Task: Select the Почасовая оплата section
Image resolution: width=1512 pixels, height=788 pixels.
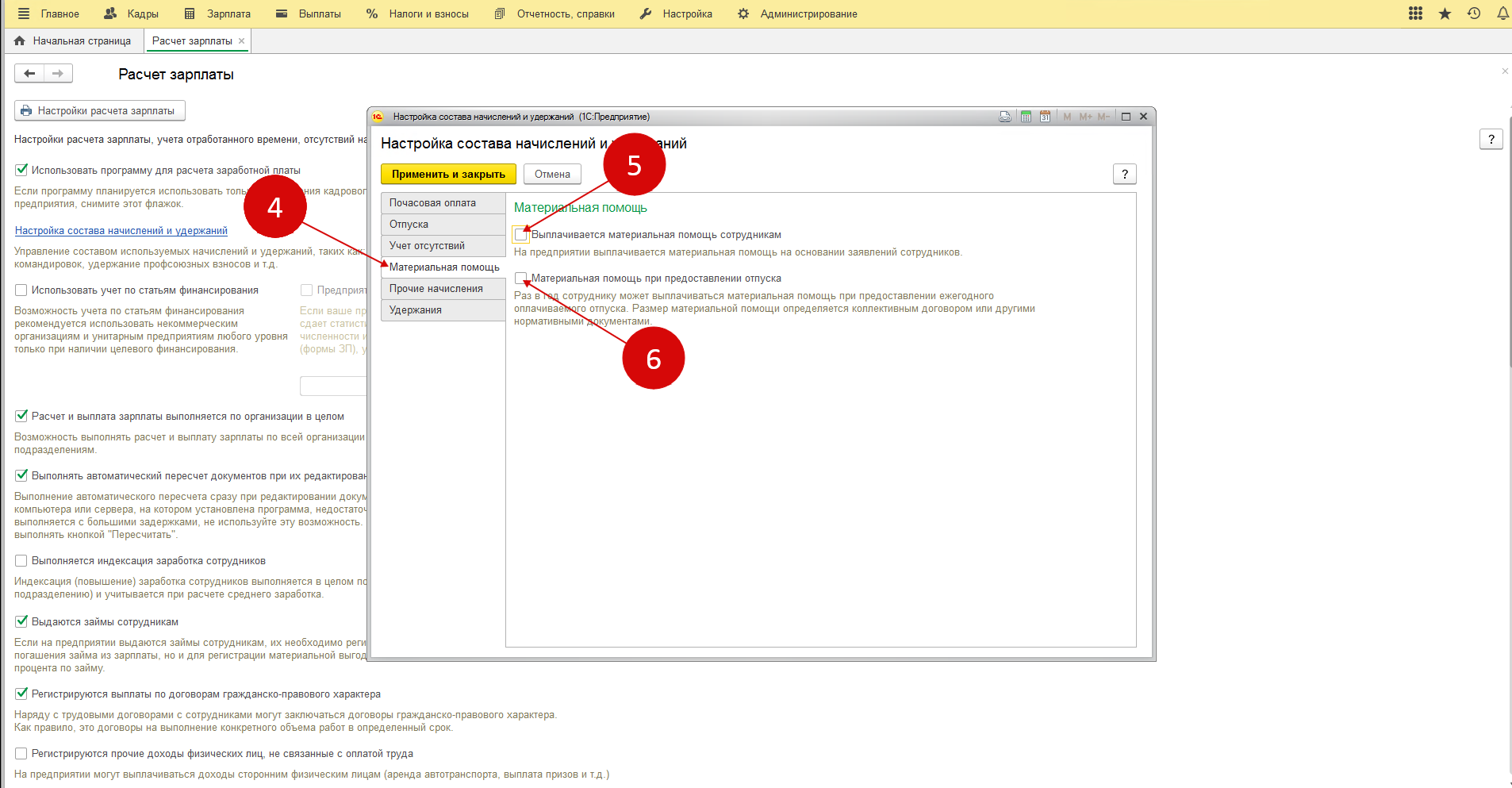Action: coord(443,202)
